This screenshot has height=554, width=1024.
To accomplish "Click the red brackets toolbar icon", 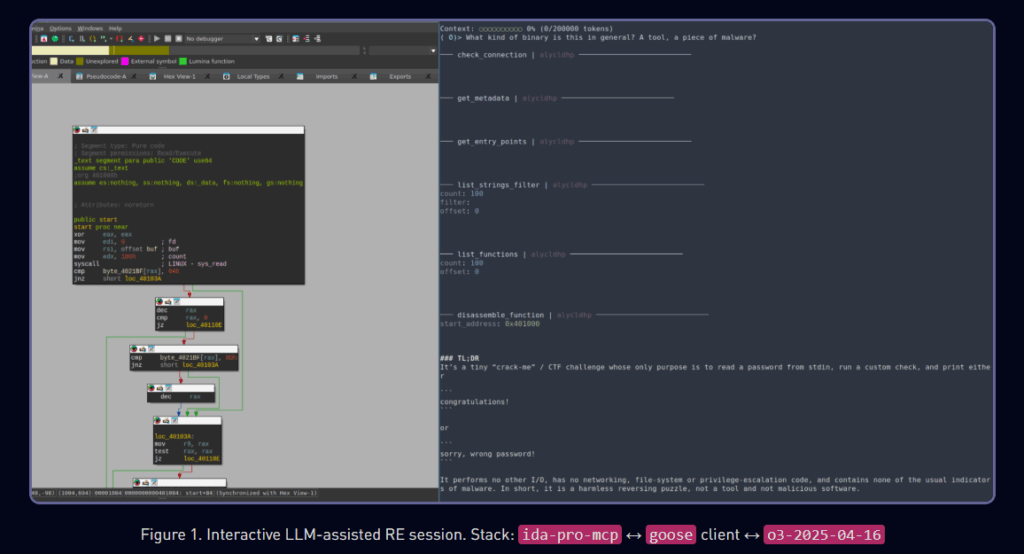I will (120, 39).
